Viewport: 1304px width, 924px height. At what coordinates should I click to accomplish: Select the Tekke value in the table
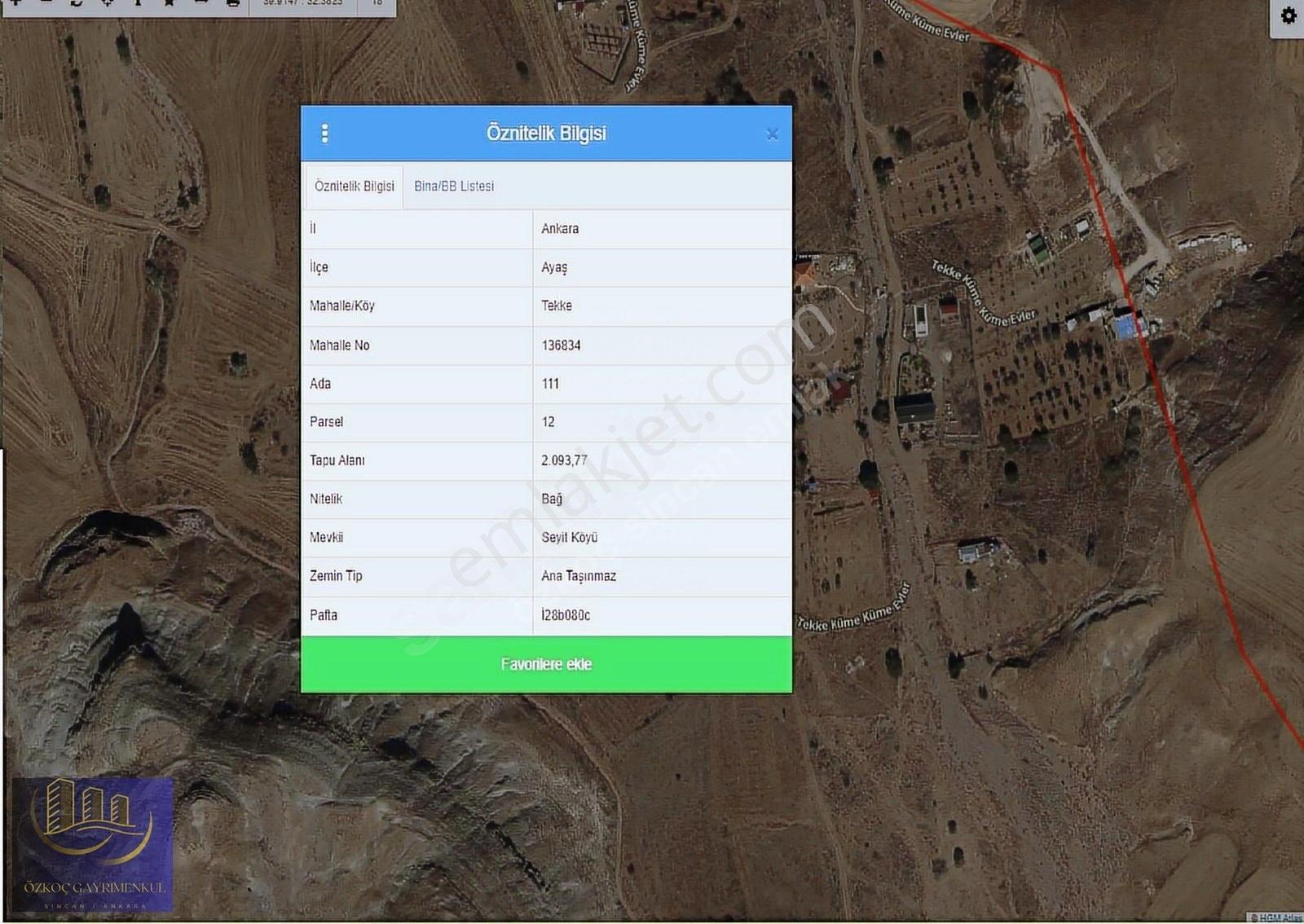click(x=662, y=306)
